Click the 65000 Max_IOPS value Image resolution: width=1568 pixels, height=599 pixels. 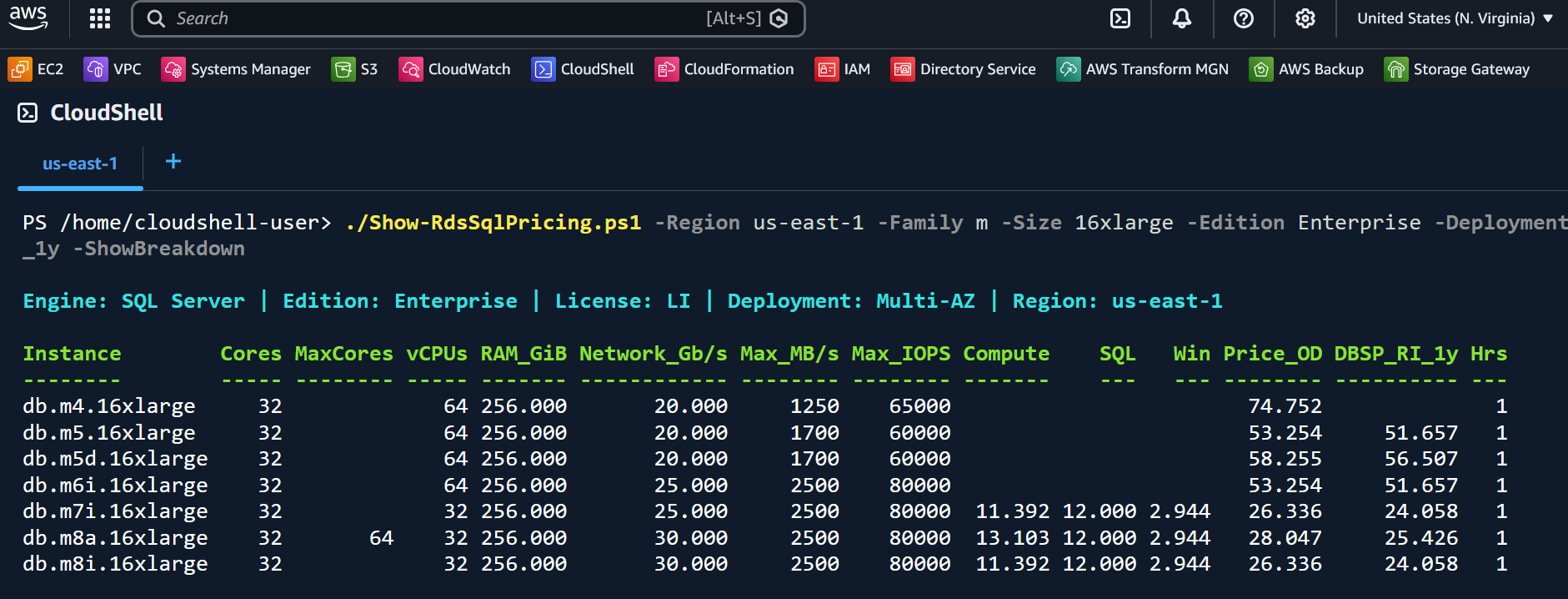(920, 406)
